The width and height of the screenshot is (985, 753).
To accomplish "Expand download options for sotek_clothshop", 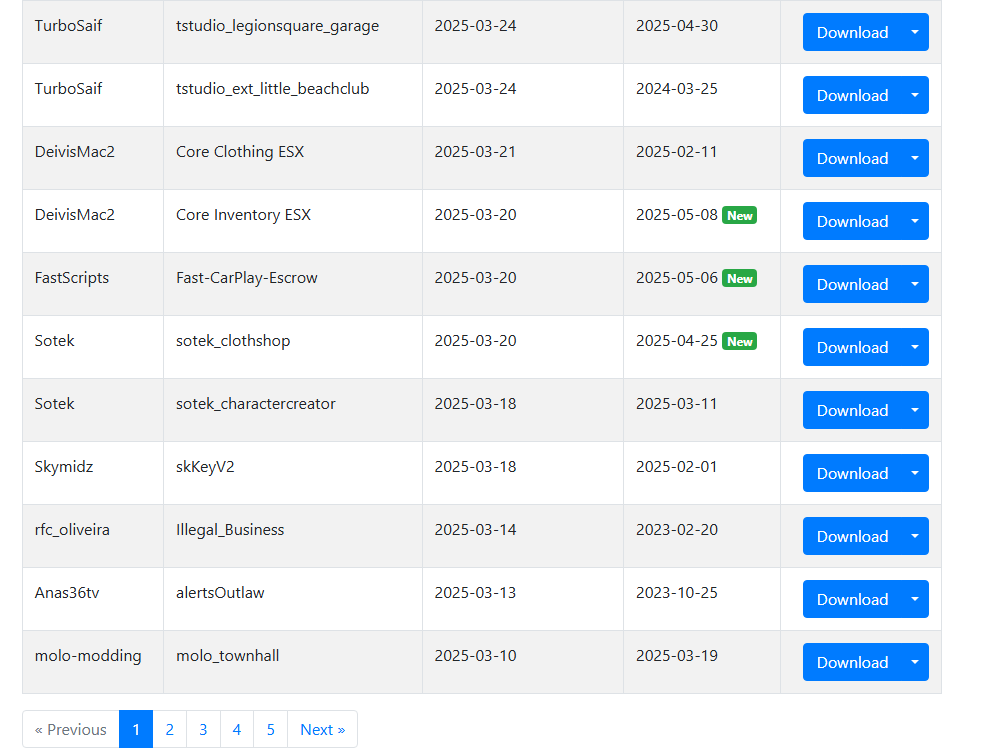I will 915,347.
